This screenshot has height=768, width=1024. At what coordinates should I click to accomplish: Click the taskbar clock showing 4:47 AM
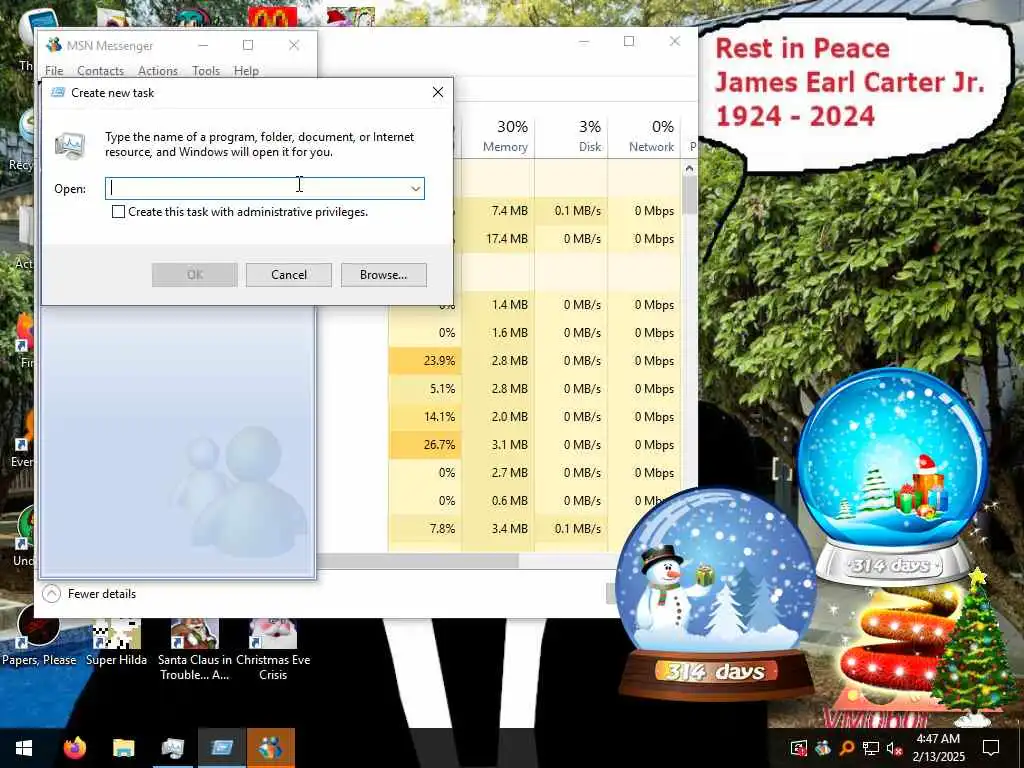[x=938, y=748]
